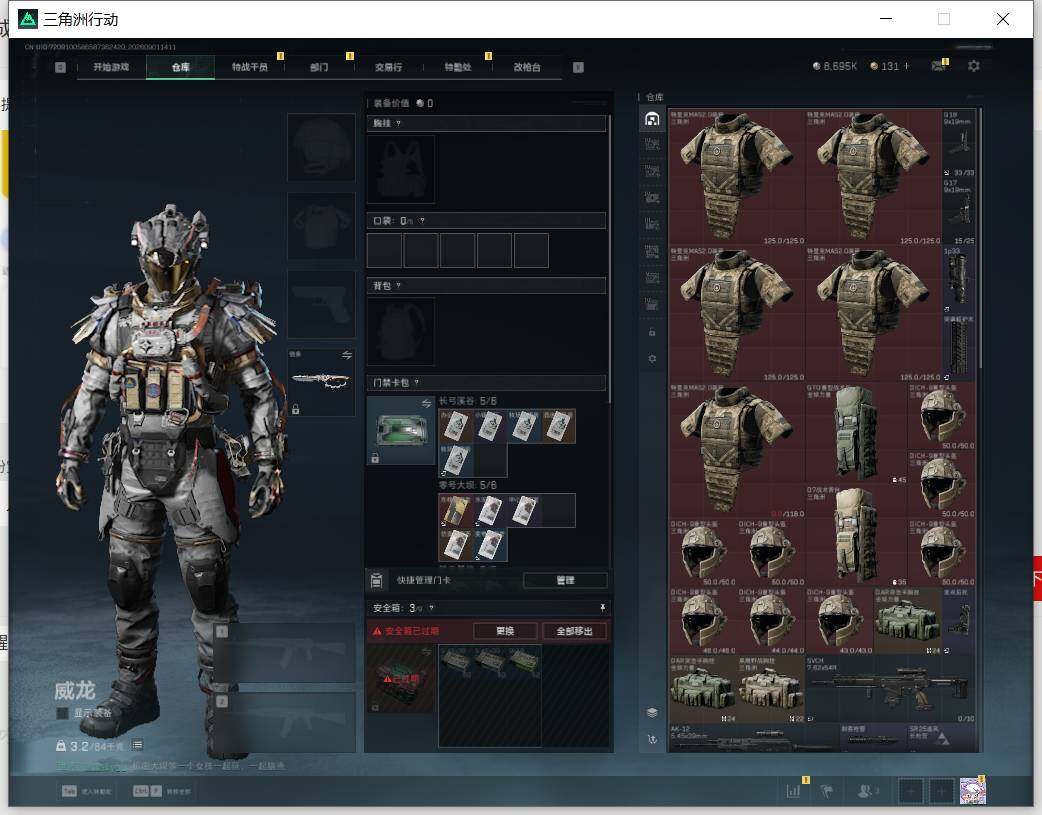Click the sort icon at the storage sidebar bottom
1042x815 pixels.
pos(652,740)
